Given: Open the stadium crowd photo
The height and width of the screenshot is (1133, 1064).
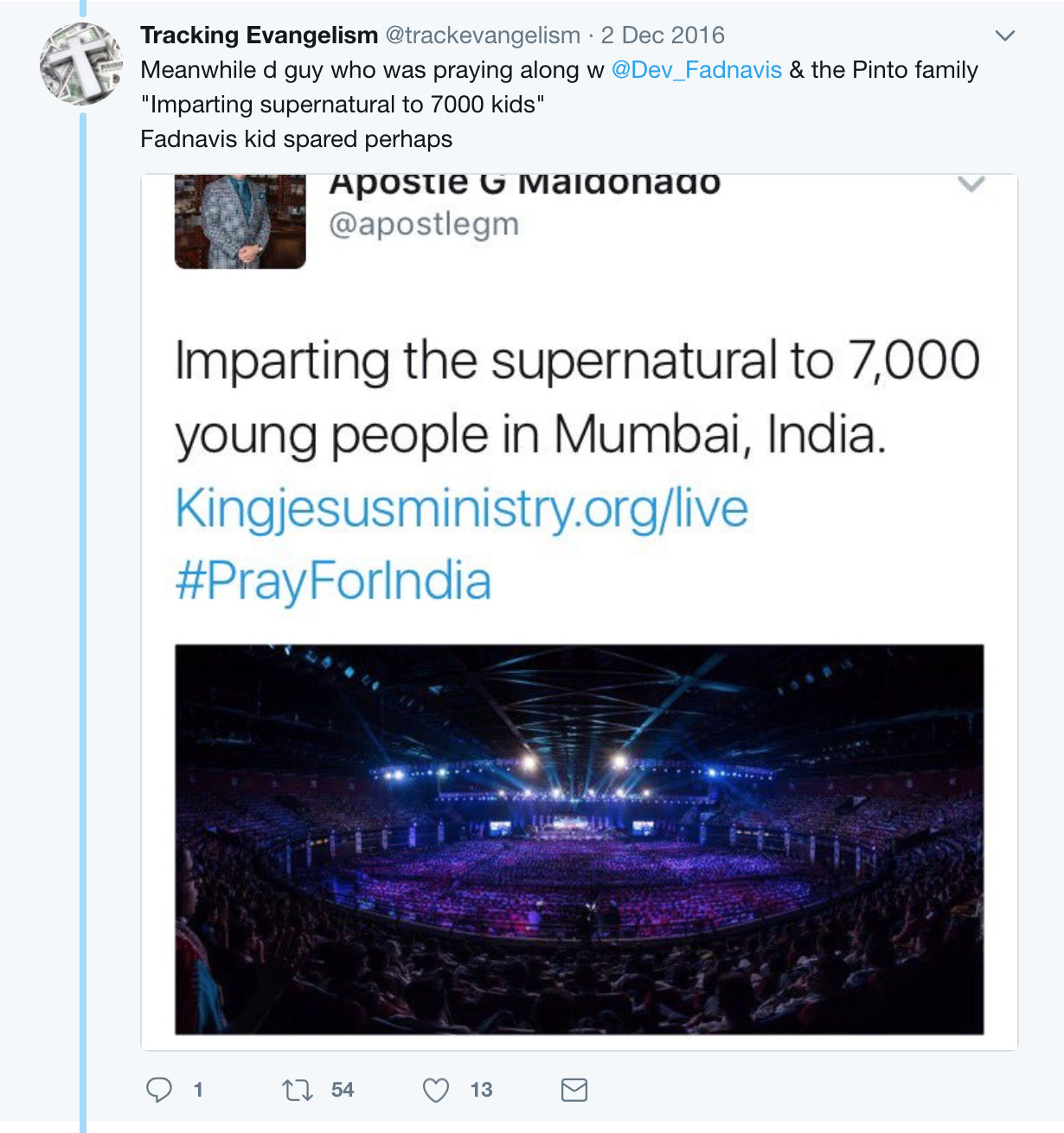Looking at the screenshot, I should click(x=580, y=839).
